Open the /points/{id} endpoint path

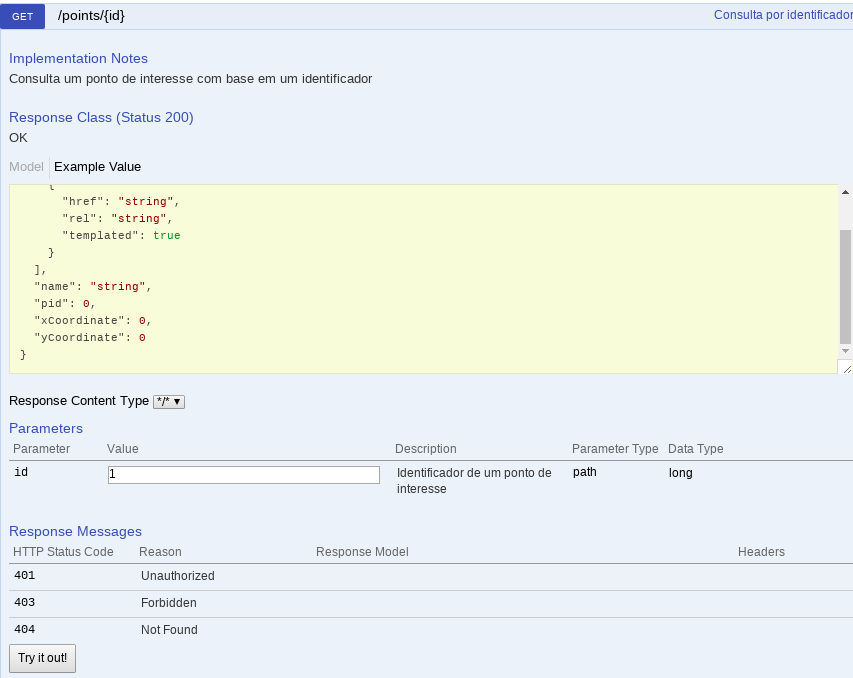[91, 16]
